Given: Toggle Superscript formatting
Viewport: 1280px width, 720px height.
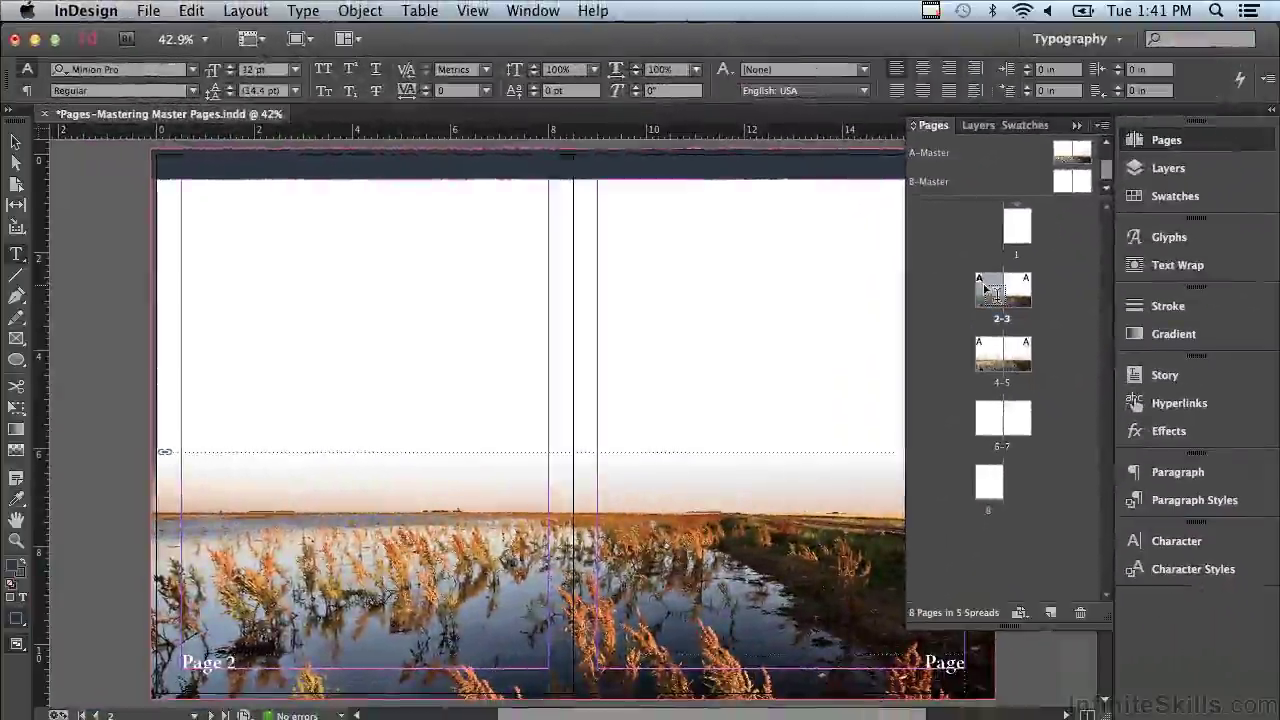Looking at the screenshot, I should coord(350,69).
